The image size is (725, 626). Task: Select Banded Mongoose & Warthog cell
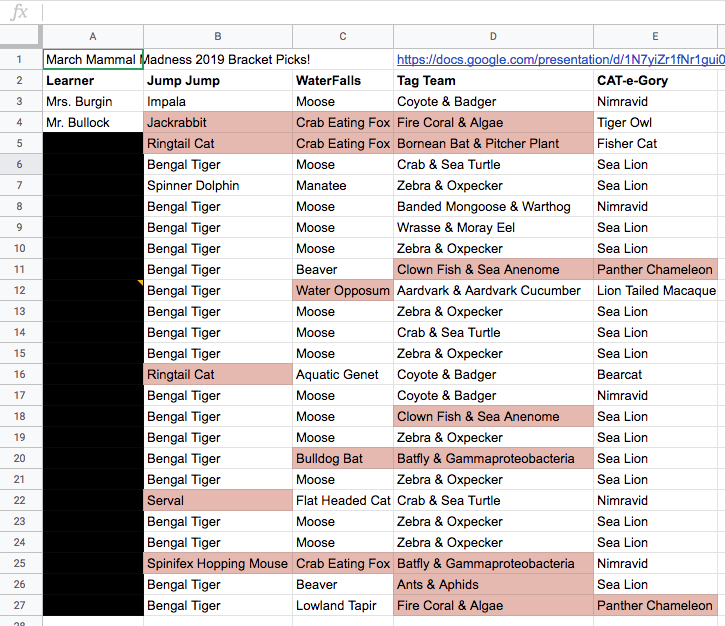(x=493, y=207)
